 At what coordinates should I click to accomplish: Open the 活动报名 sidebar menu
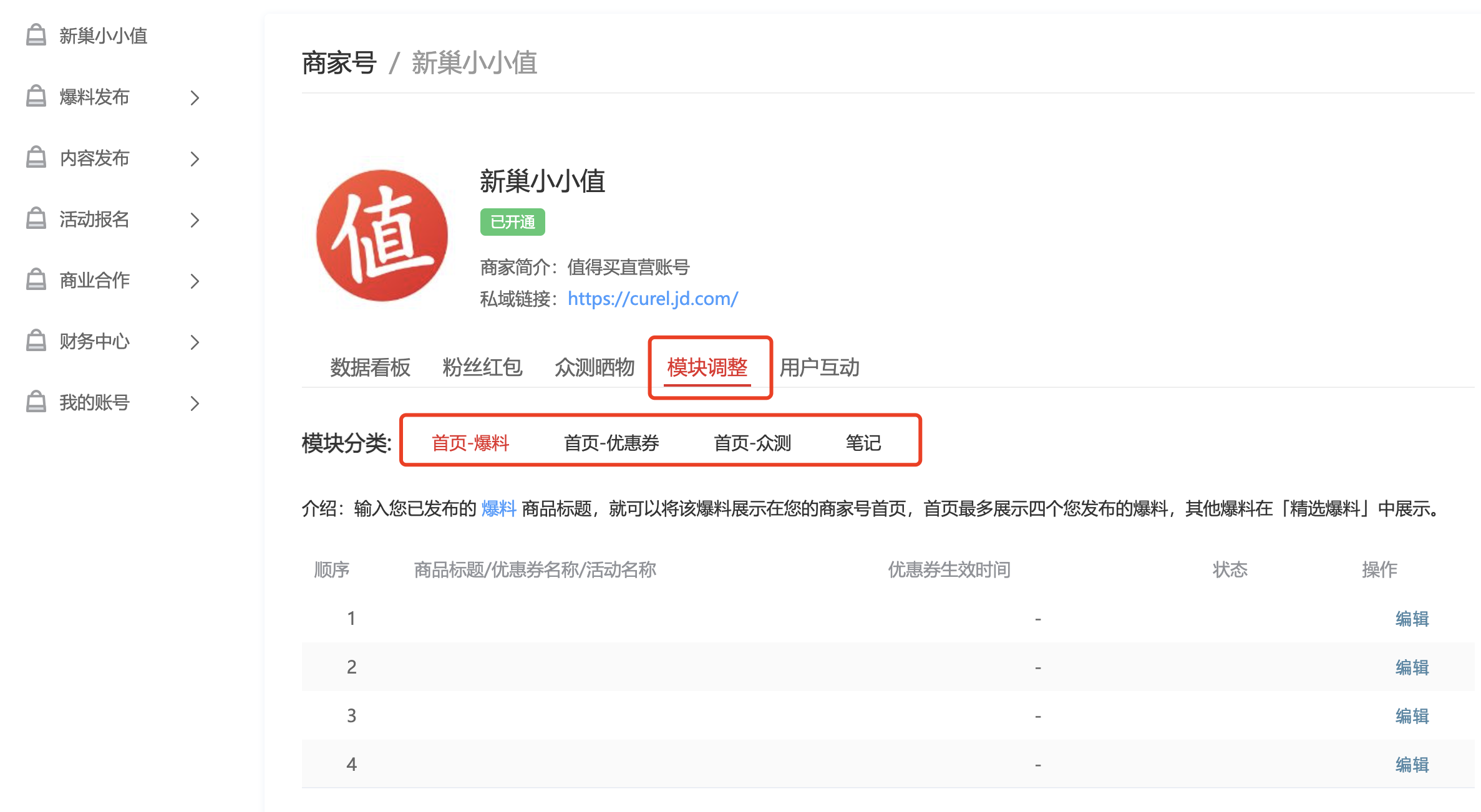coord(94,220)
